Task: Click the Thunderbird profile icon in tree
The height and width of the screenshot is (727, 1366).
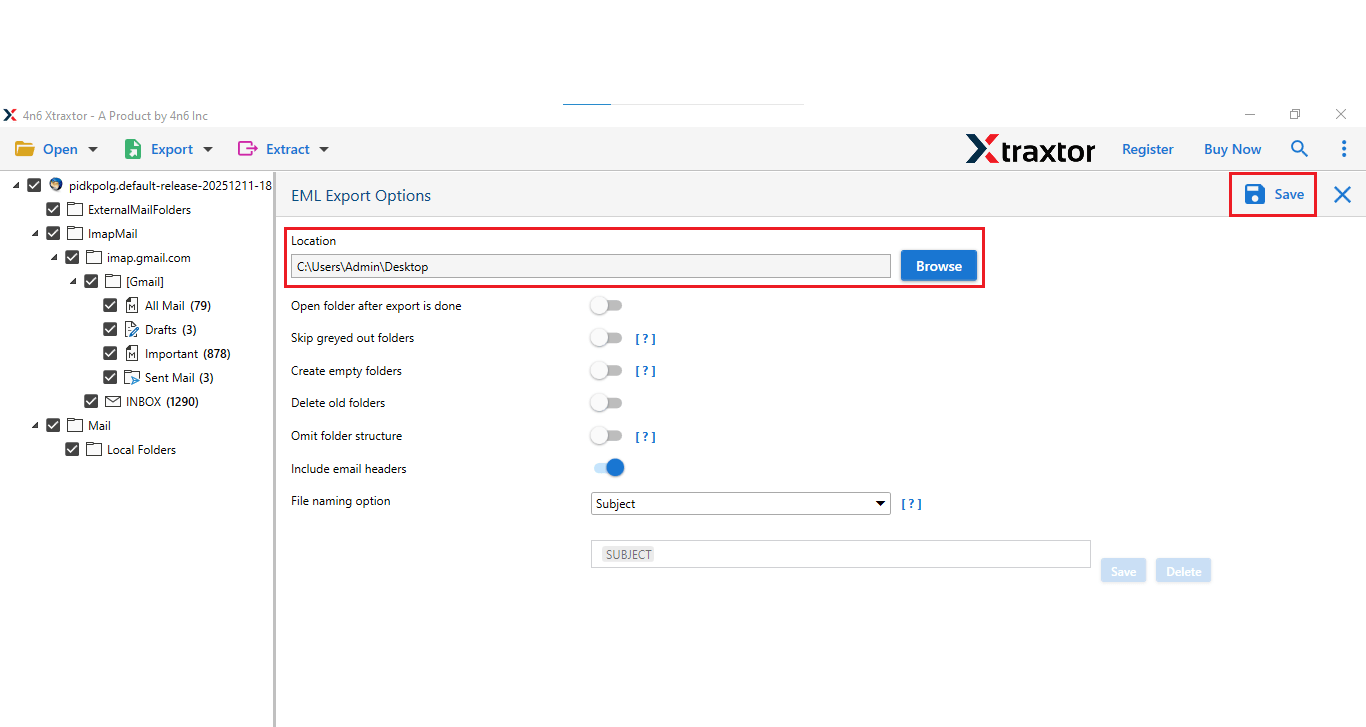Action: [56, 185]
